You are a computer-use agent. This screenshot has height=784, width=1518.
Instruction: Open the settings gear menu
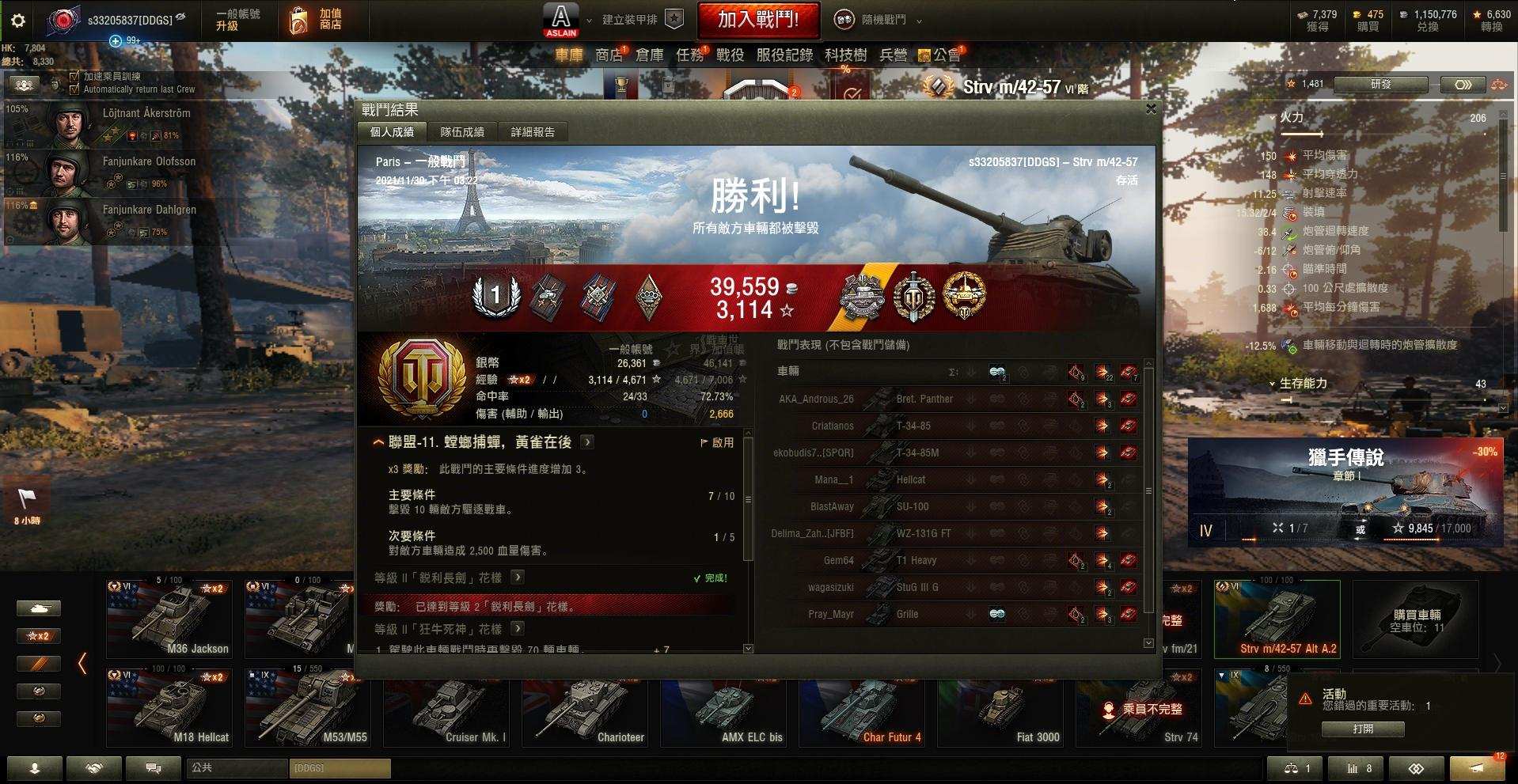[x=17, y=21]
